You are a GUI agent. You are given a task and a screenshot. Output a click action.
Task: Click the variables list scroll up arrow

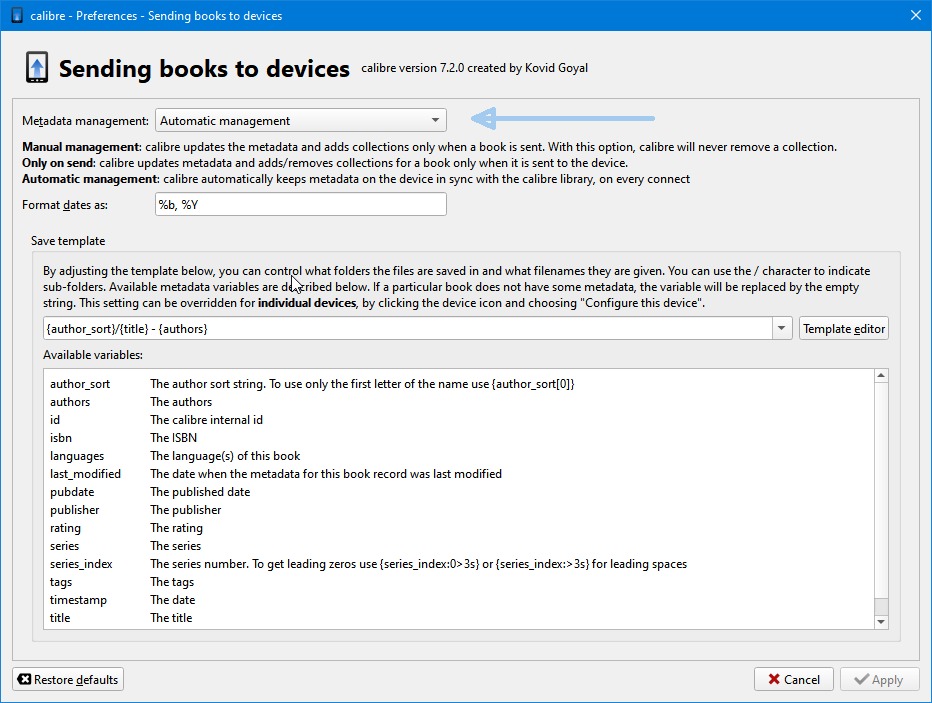pyautogui.click(x=881, y=376)
